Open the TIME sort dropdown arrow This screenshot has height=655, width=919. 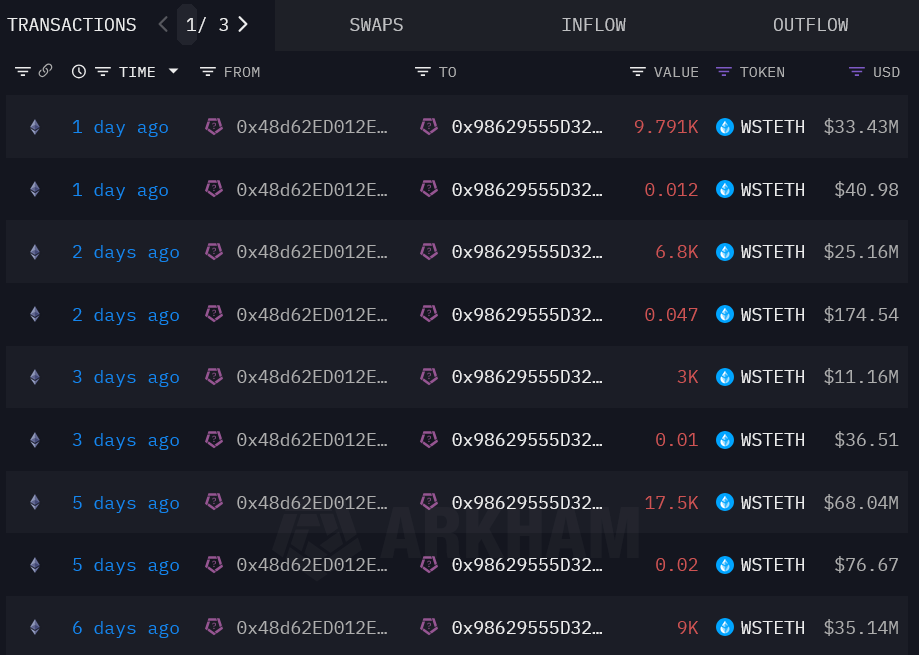pos(171,71)
